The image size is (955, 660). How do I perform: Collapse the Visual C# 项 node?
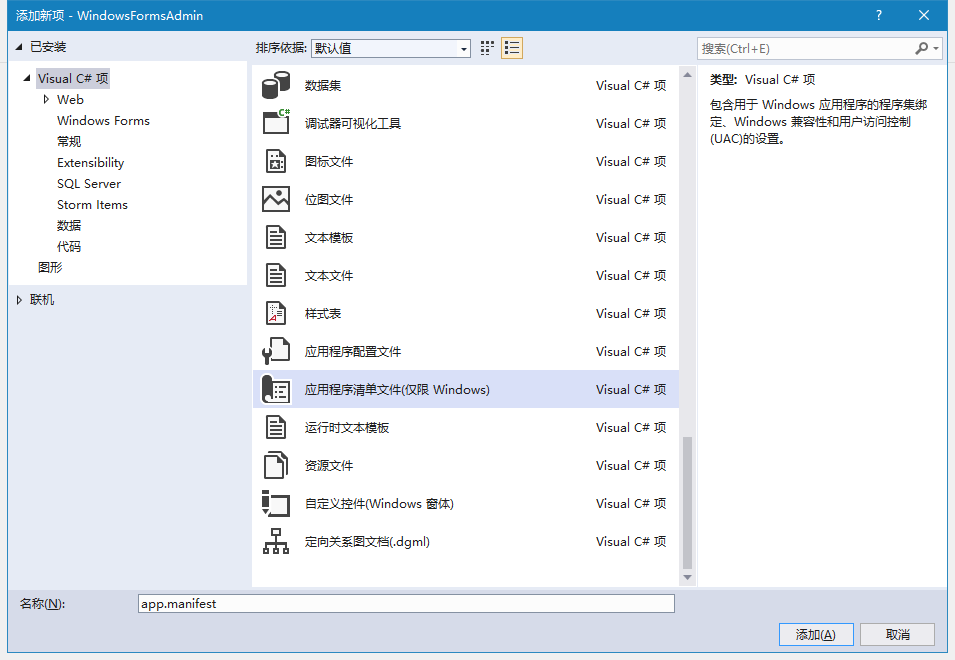click(x=27, y=77)
